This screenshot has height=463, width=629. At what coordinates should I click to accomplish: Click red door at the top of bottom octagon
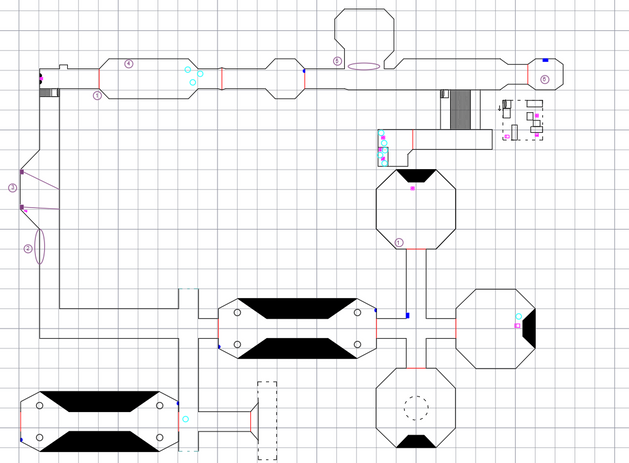tap(416, 368)
